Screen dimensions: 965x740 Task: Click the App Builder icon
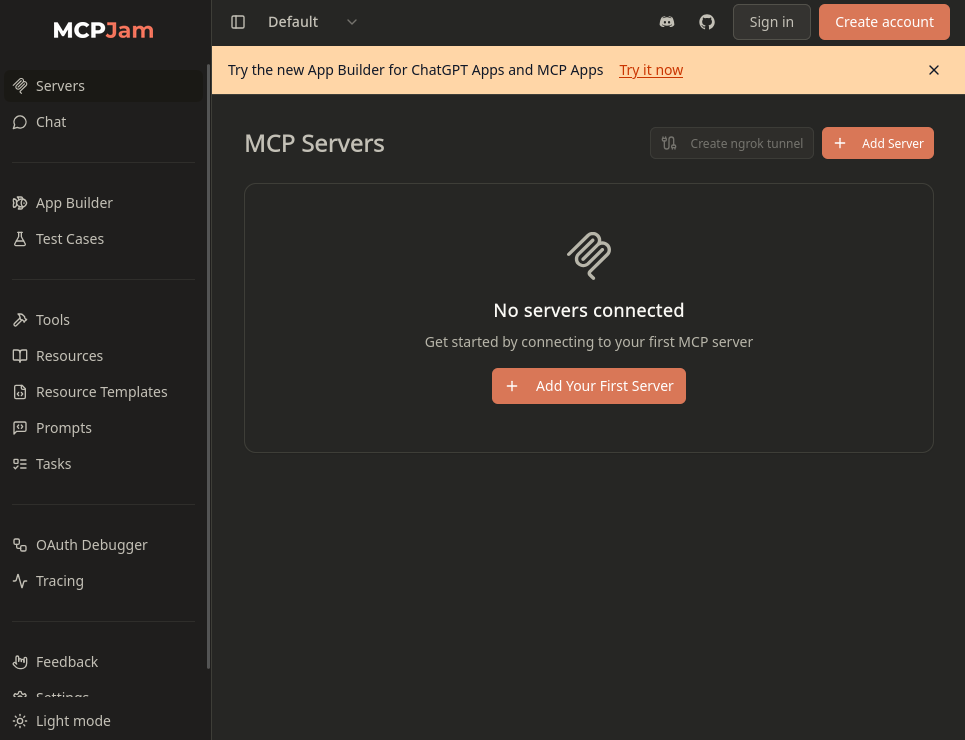point(20,203)
